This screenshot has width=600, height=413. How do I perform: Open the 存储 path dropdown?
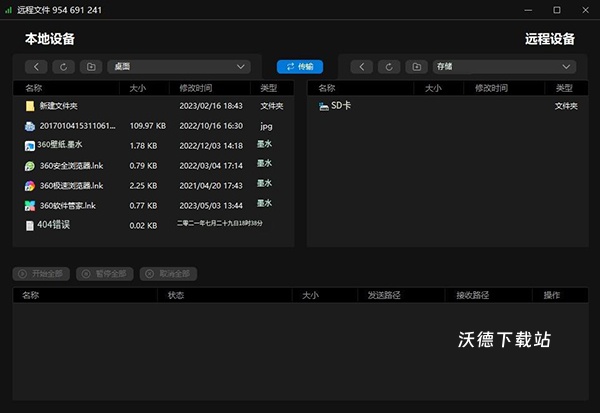point(504,67)
